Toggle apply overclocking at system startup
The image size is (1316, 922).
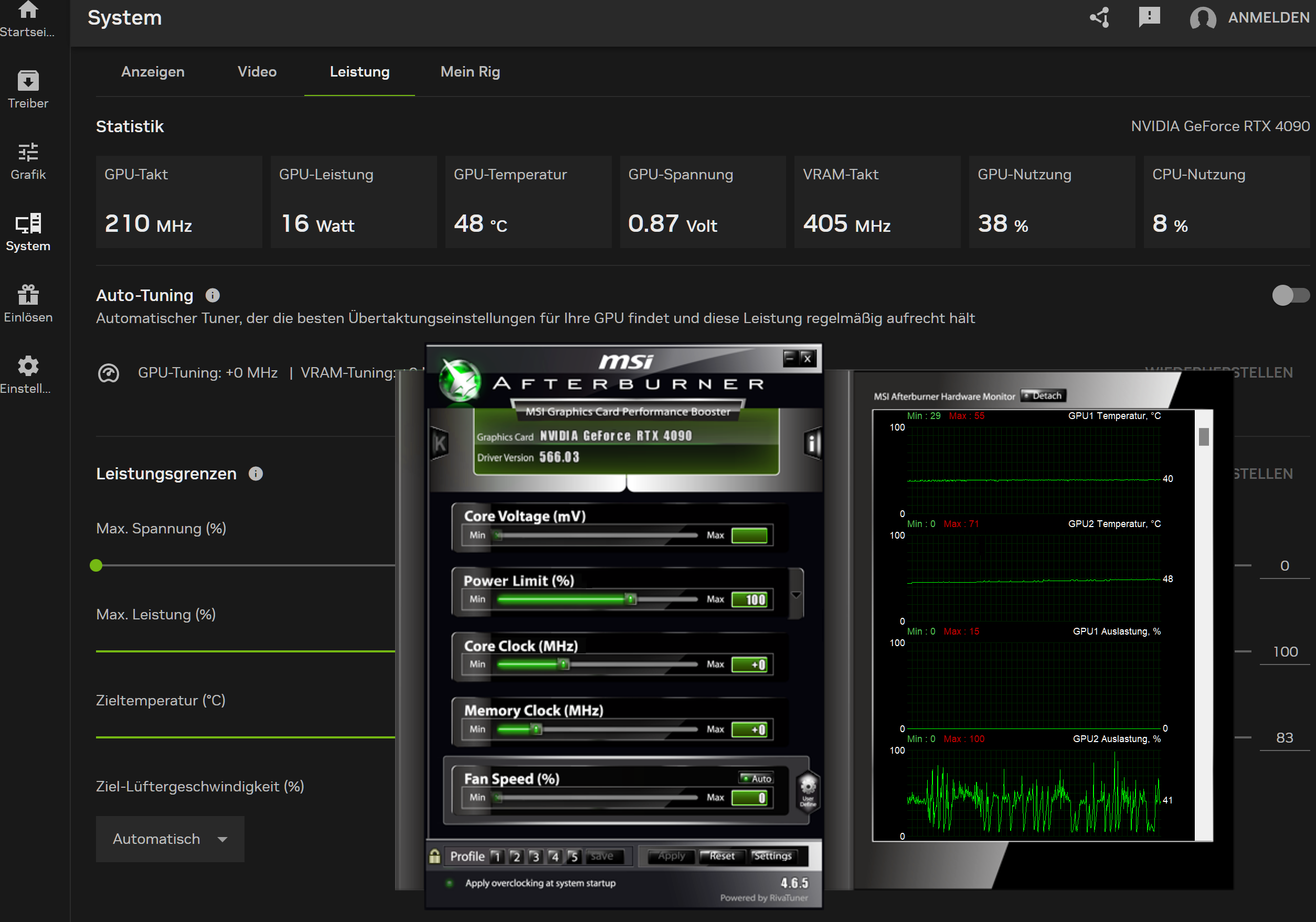(x=450, y=883)
